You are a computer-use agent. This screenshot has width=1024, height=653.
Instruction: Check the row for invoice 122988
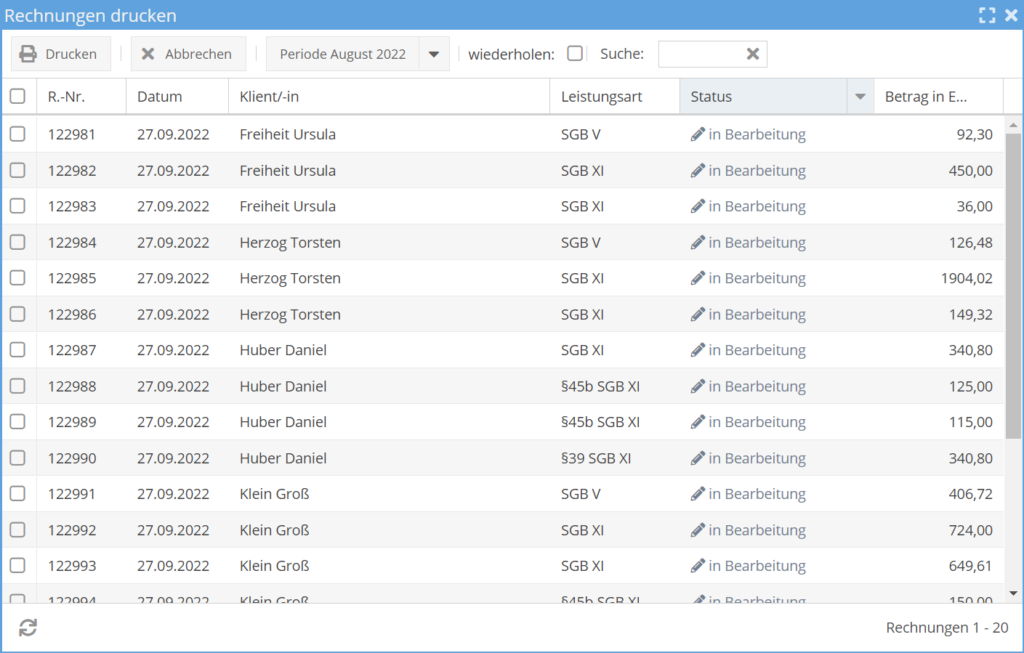[x=18, y=386]
